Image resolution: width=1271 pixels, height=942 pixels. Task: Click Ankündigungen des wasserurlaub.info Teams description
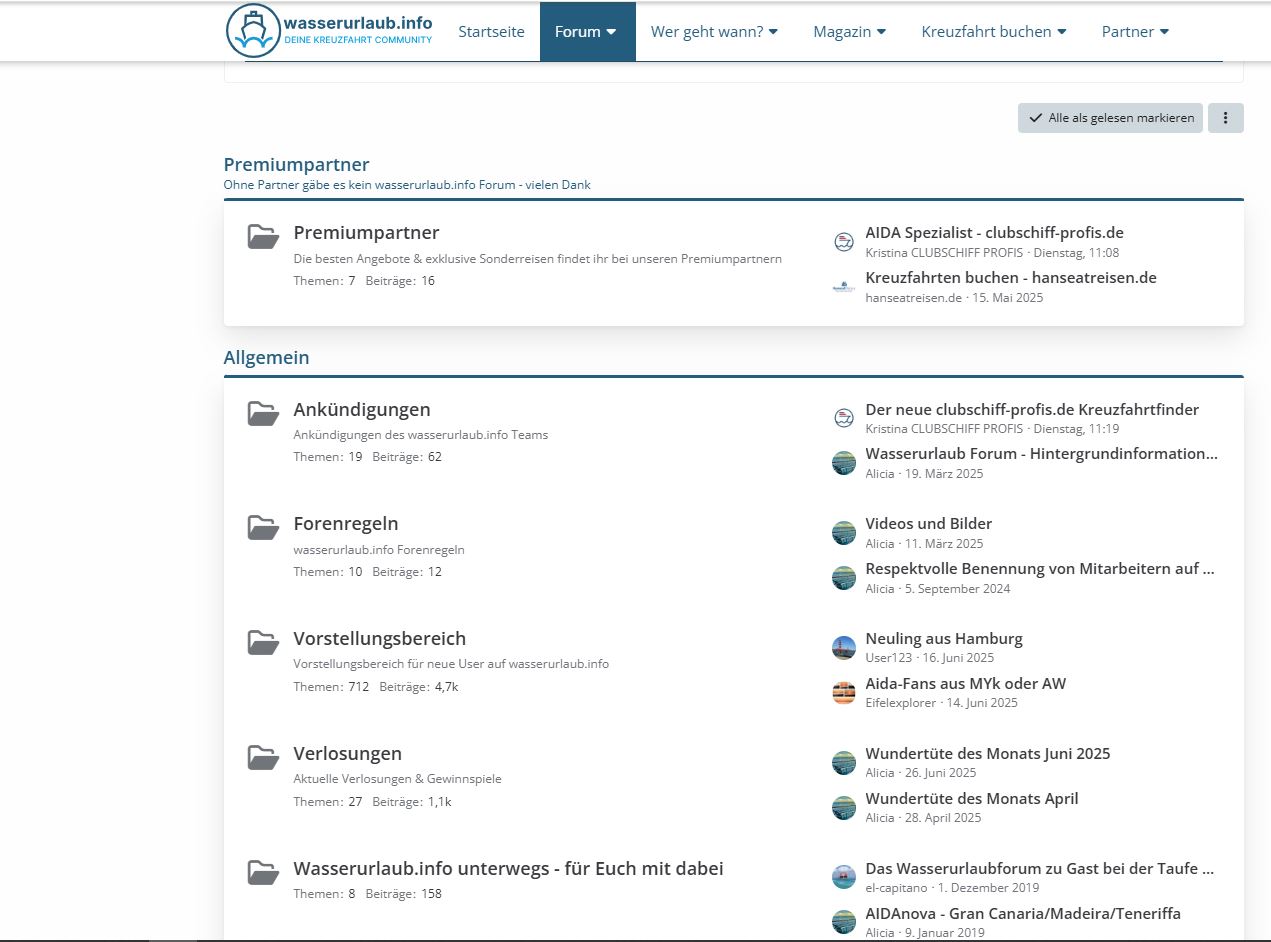[x=421, y=434]
